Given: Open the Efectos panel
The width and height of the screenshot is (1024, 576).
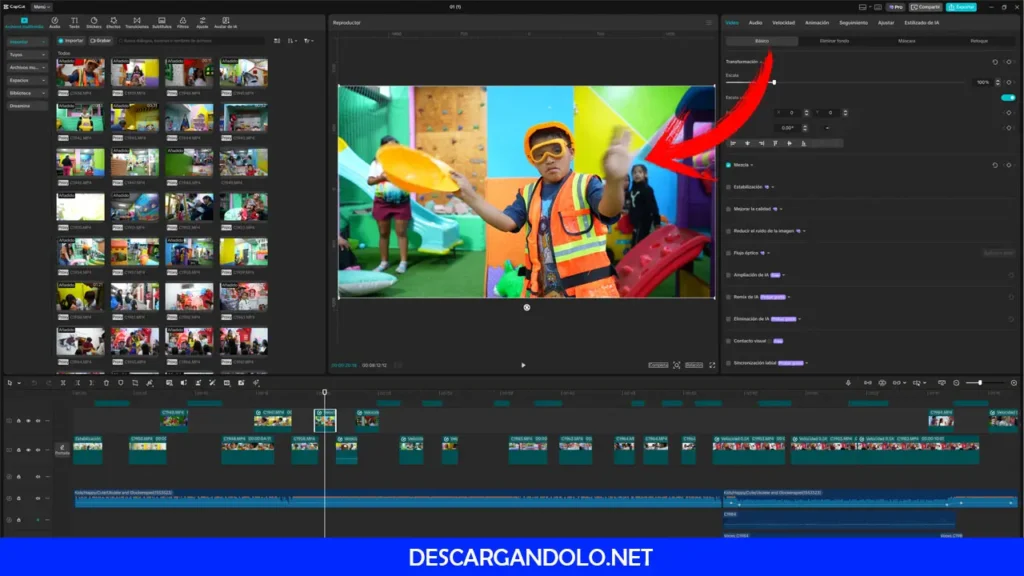Looking at the screenshot, I should [x=113, y=22].
